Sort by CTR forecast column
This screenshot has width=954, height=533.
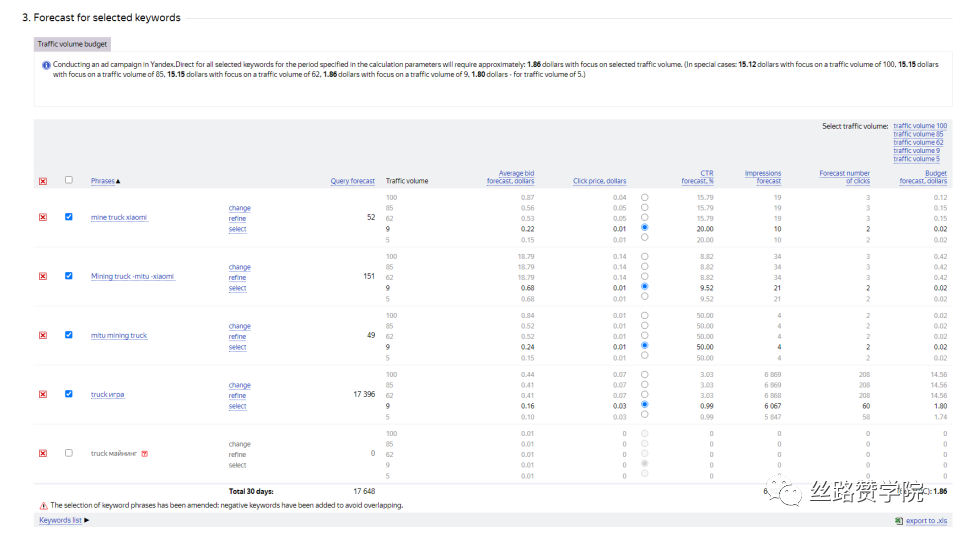tap(697, 177)
